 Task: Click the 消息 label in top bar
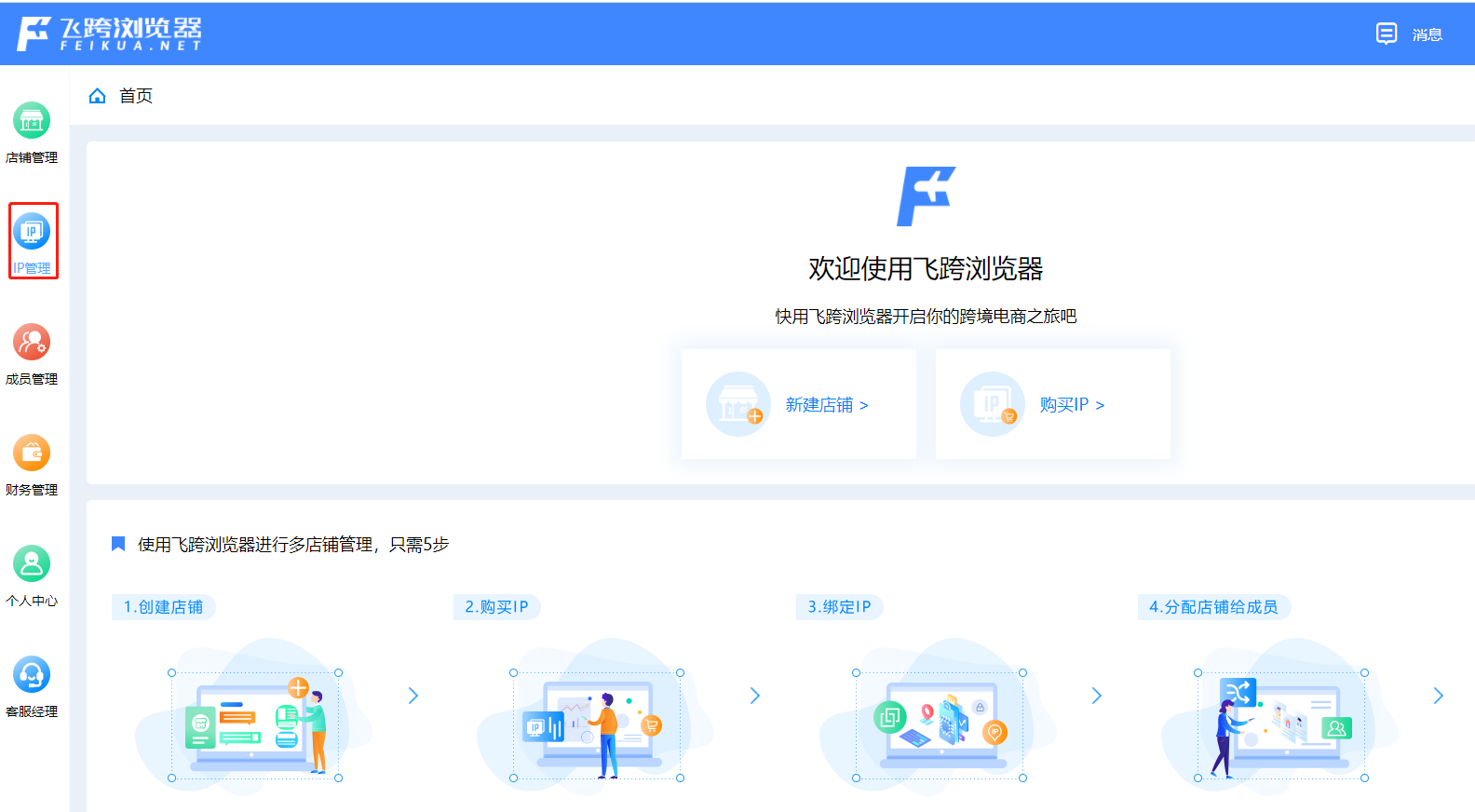1428,34
